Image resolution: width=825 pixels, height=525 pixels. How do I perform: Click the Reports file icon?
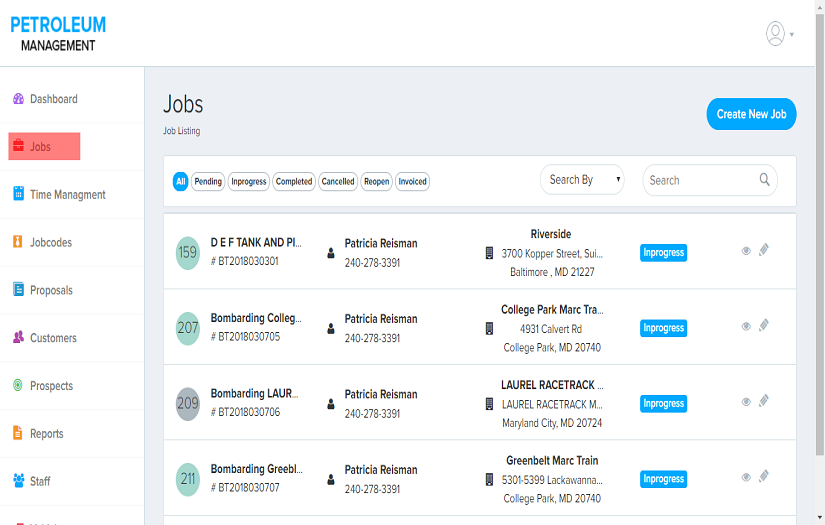click(x=18, y=433)
